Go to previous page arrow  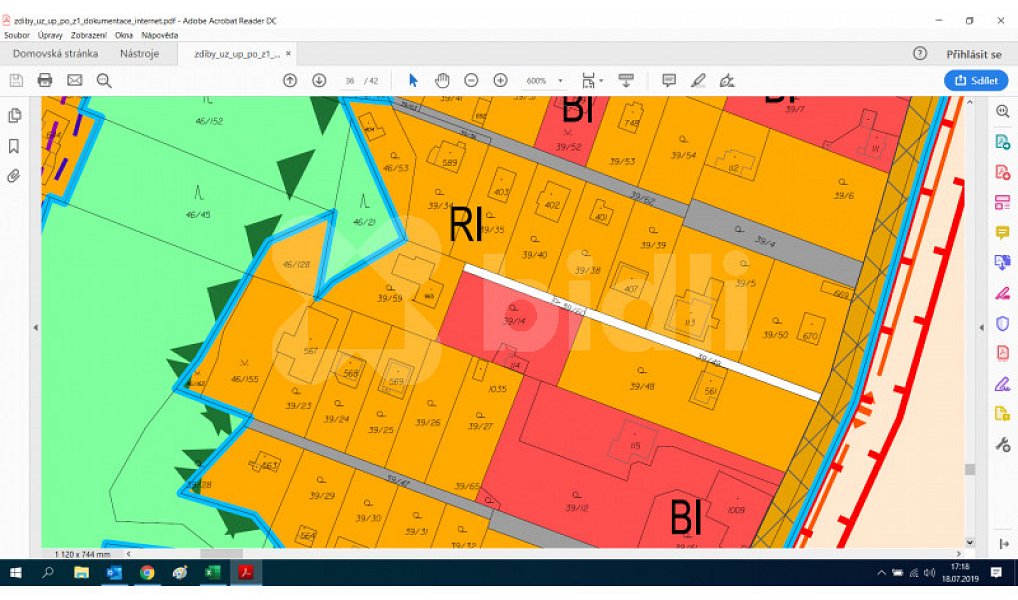pyautogui.click(x=290, y=81)
